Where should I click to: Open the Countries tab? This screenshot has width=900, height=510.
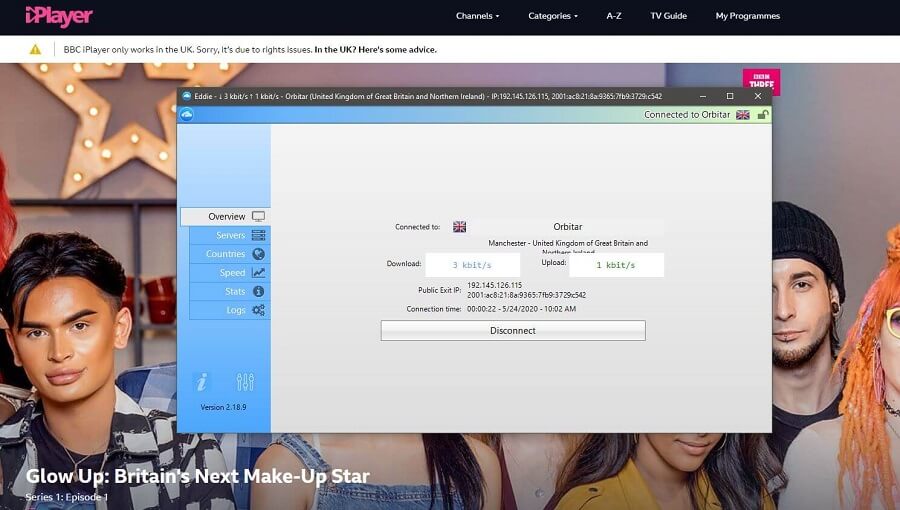point(230,254)
